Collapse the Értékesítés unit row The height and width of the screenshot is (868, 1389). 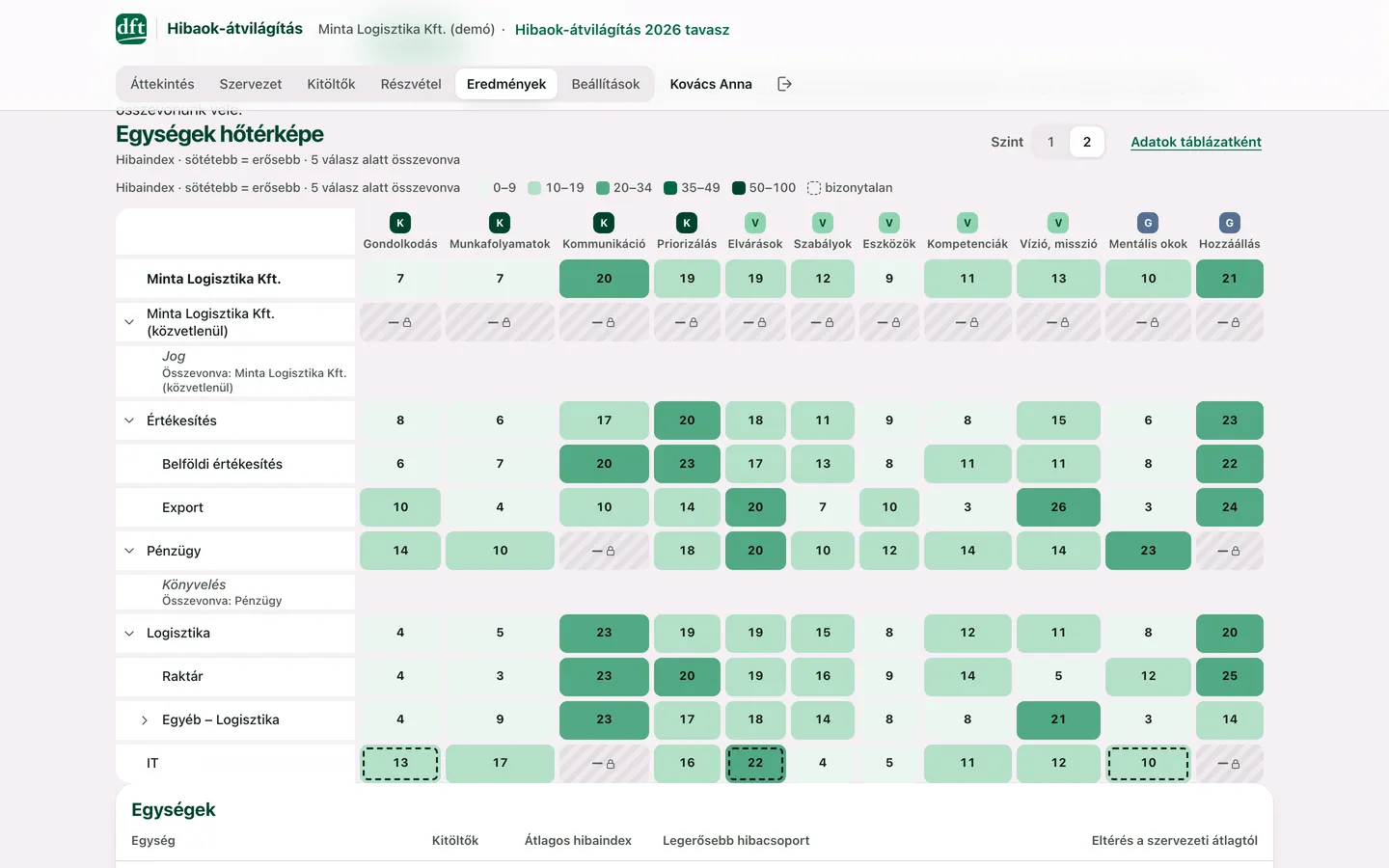click(x=129, y=420)
